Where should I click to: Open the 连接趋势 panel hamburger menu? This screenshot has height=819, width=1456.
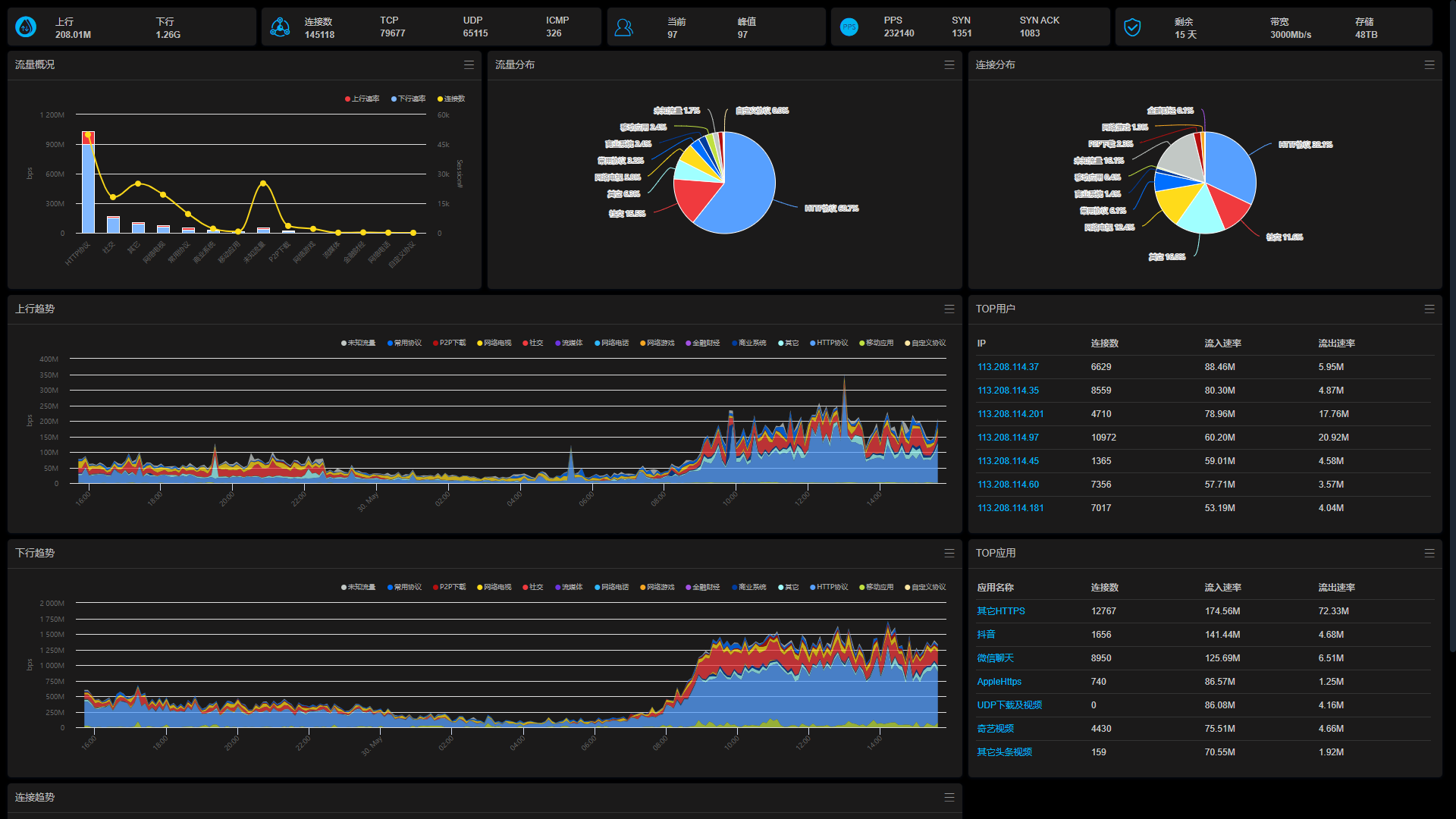click(x=949, y=798)
